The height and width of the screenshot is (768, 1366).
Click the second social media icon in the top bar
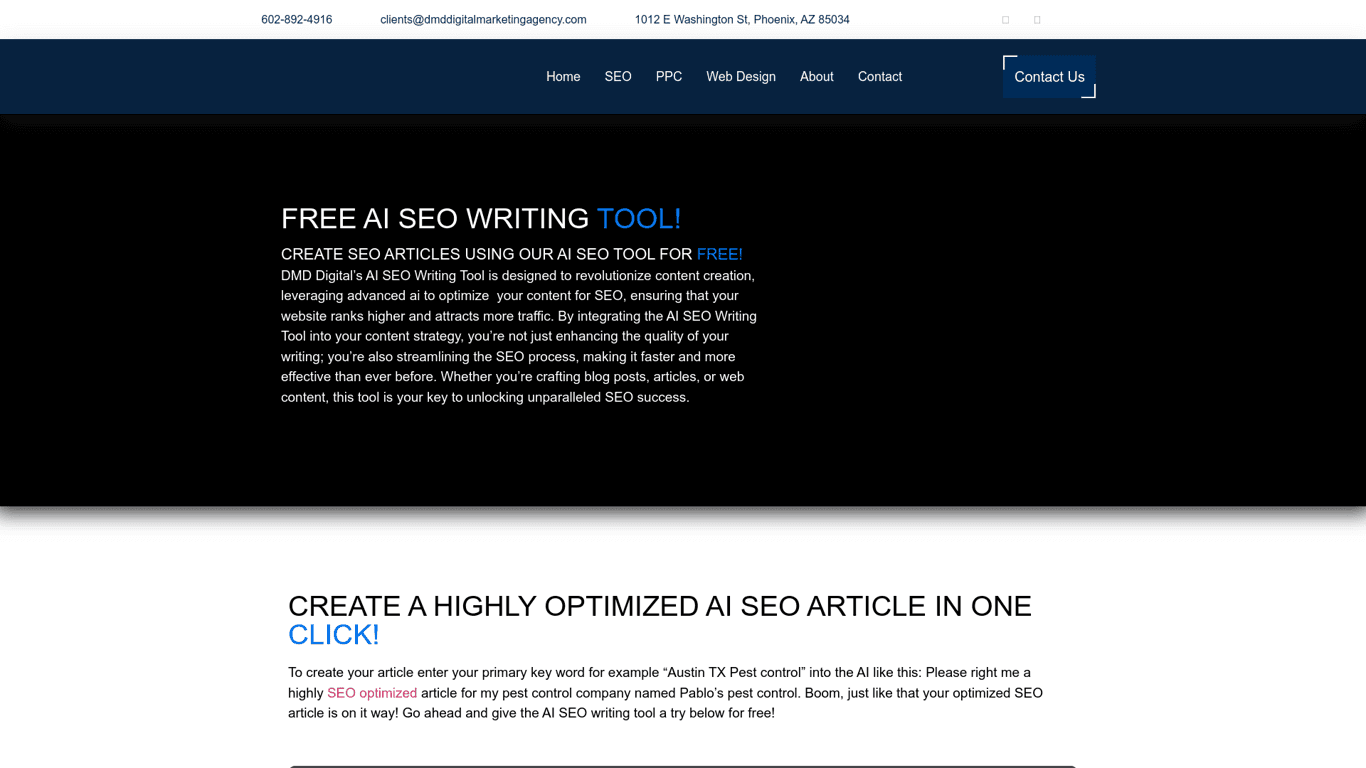click(1037, 19)
